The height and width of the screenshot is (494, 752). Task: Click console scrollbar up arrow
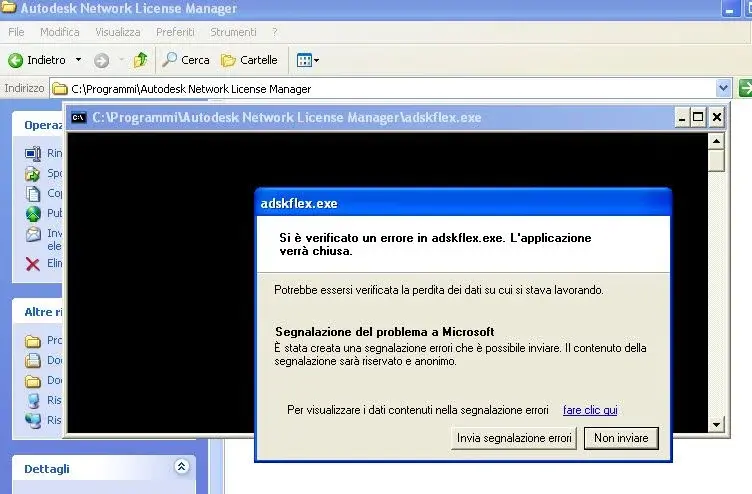(716, 141)
